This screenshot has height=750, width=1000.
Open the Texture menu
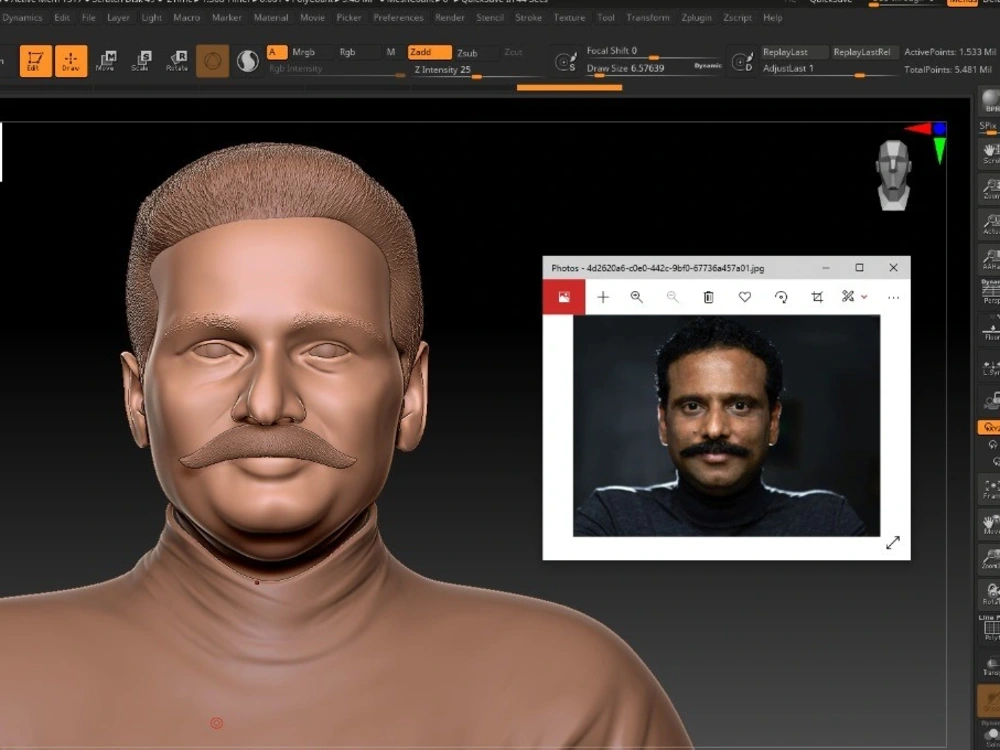(x=570, y=18)
